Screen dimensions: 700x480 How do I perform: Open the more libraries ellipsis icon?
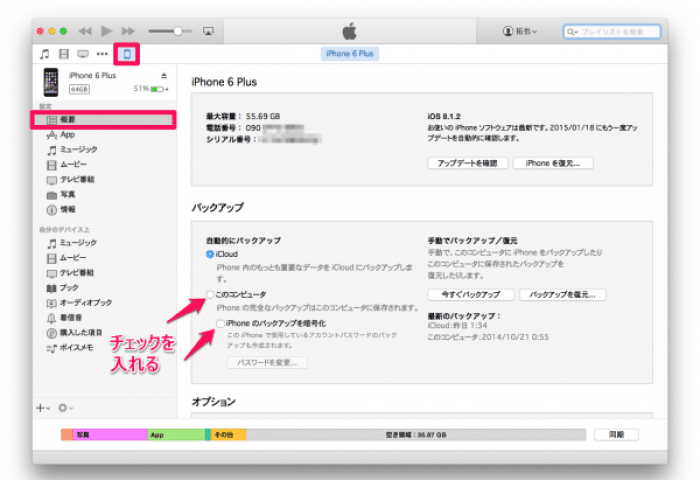pos(102,54)
